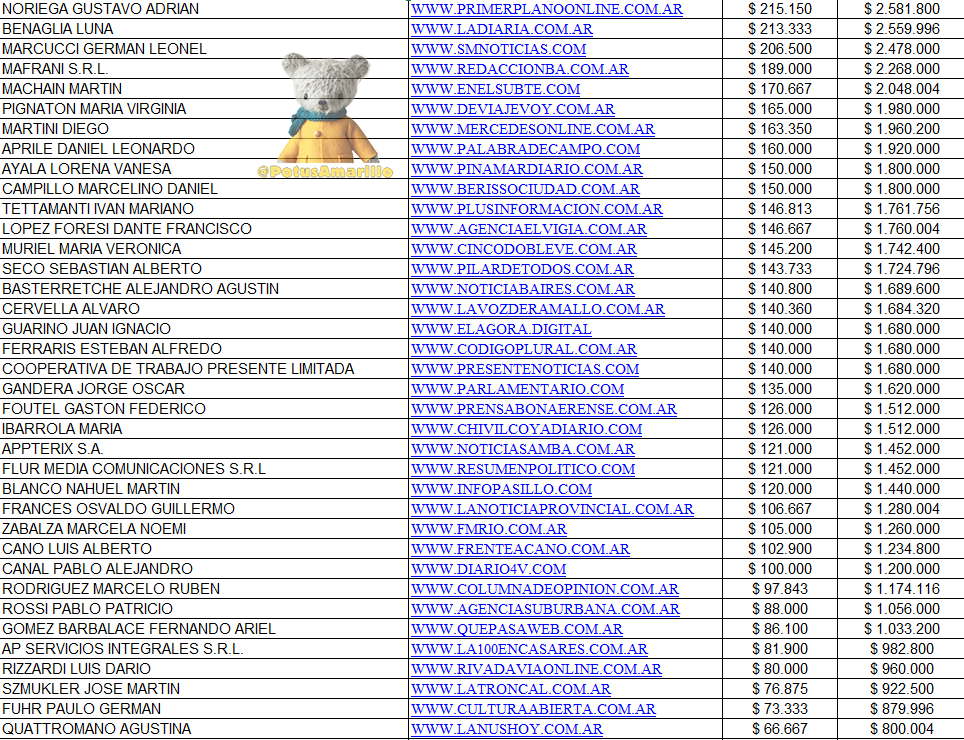Click the WWW.PARLAMENTARIO.COM link

click(518, 389)
